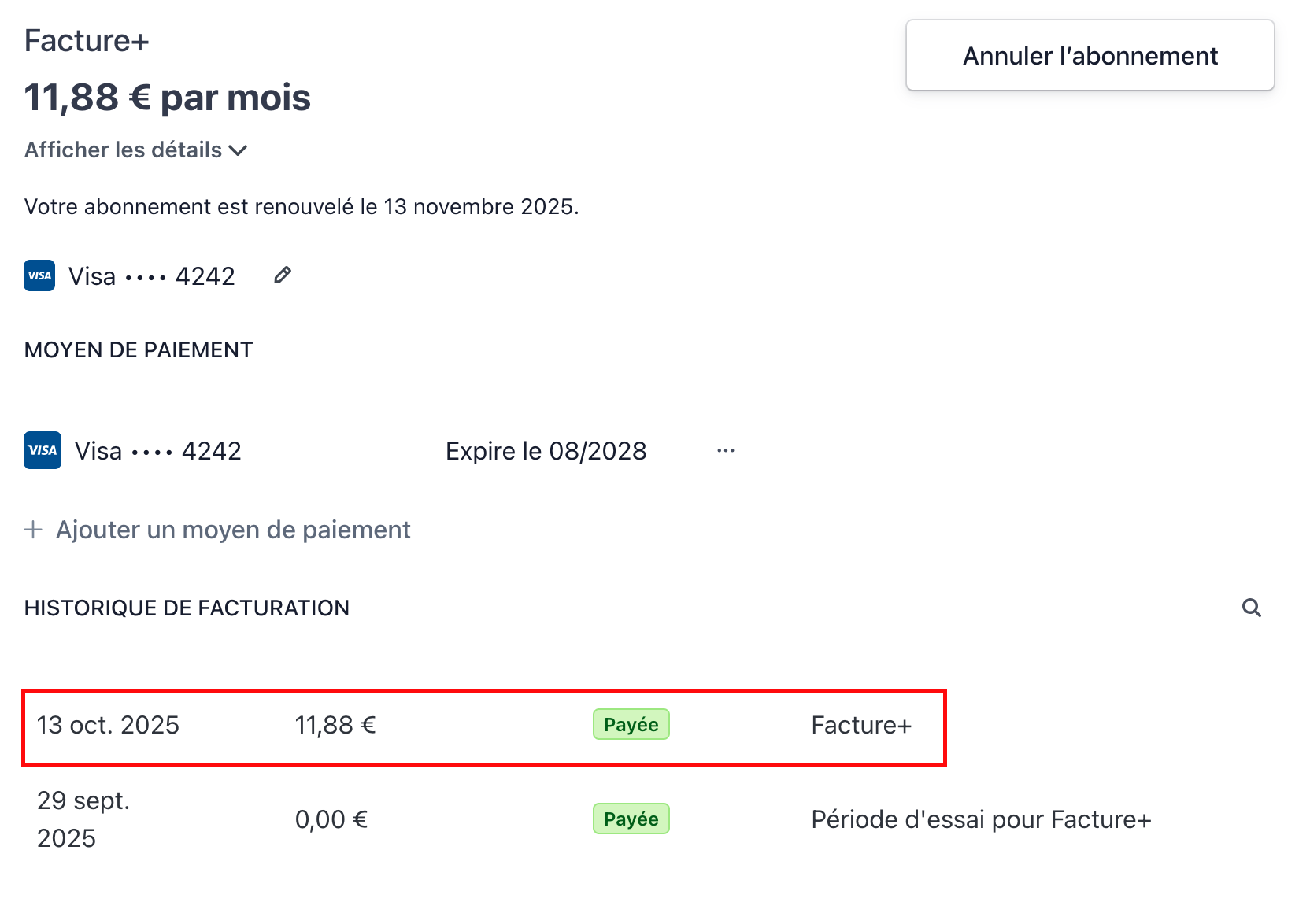Click Annuler l'abonnement button

click(1090, 56)
